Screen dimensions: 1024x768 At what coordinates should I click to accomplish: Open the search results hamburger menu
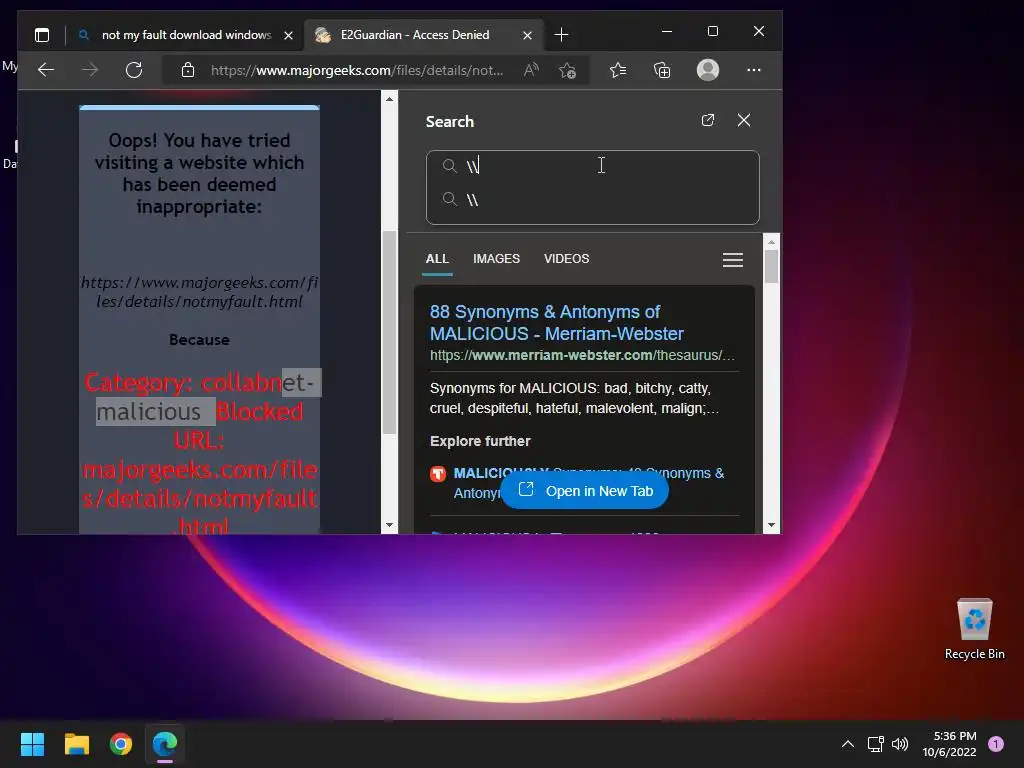click(x=733, y=260)
